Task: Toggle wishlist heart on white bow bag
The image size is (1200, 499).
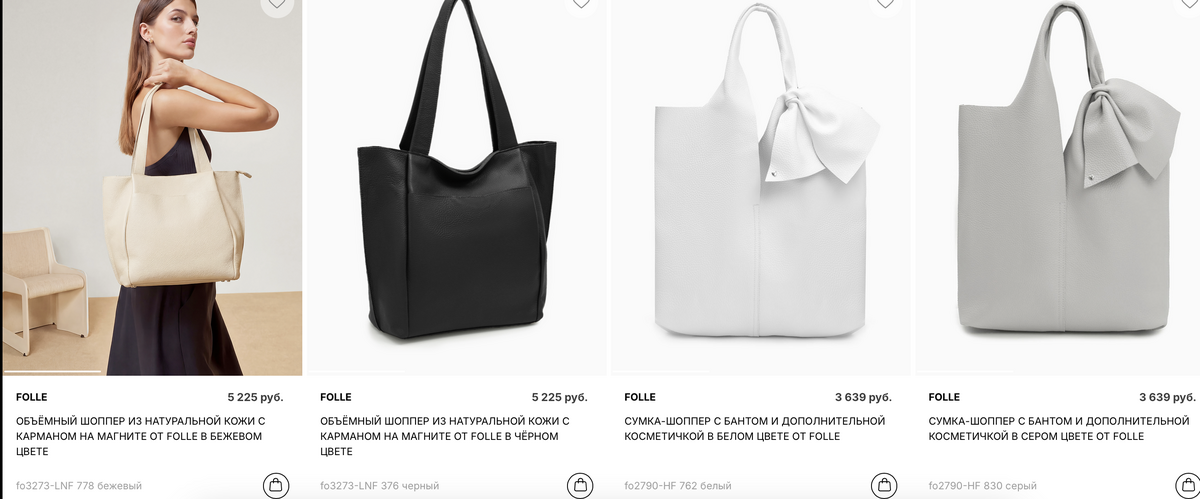Action: (x=885, y=4)
